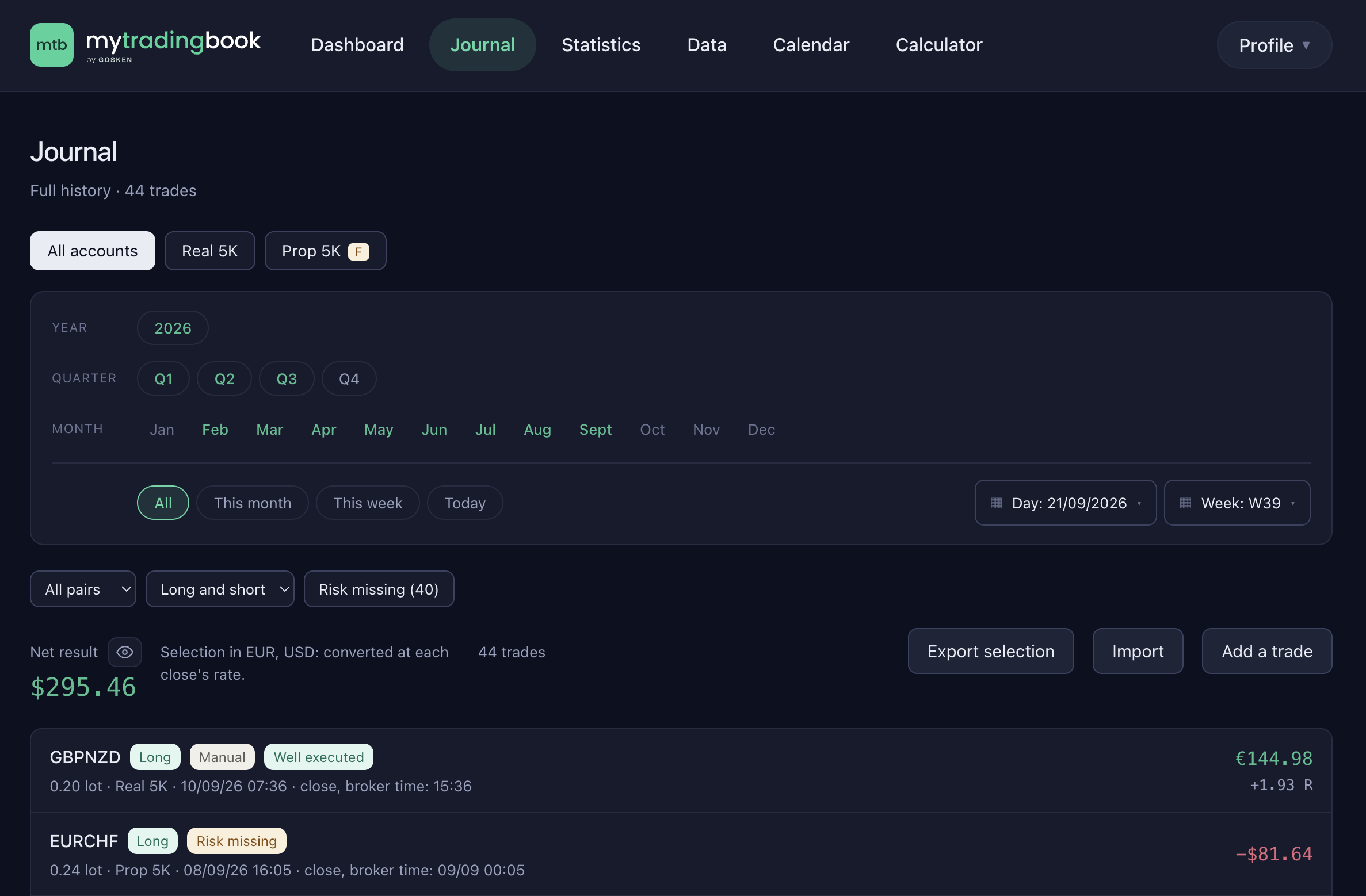
Task: Open the Statistics page
Action: click(x=601, y=45)
